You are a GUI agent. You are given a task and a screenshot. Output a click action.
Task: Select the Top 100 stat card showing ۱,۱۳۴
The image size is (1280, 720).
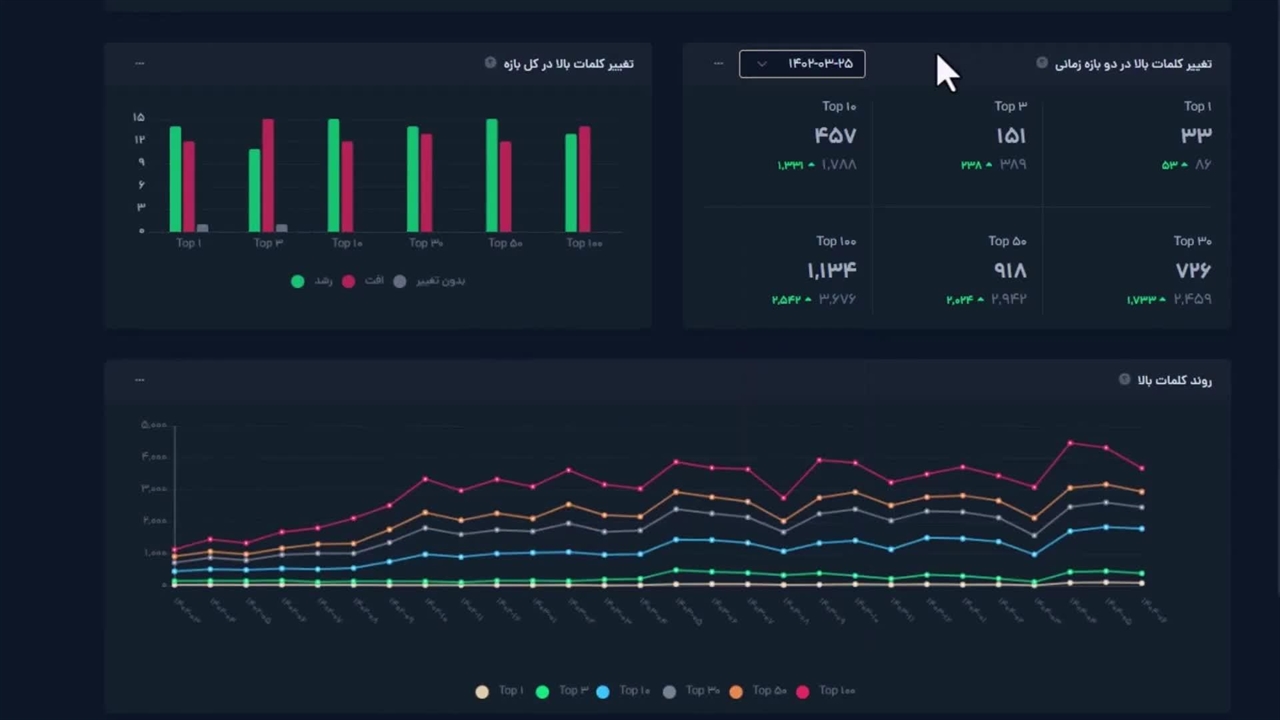tap(832, 270)
